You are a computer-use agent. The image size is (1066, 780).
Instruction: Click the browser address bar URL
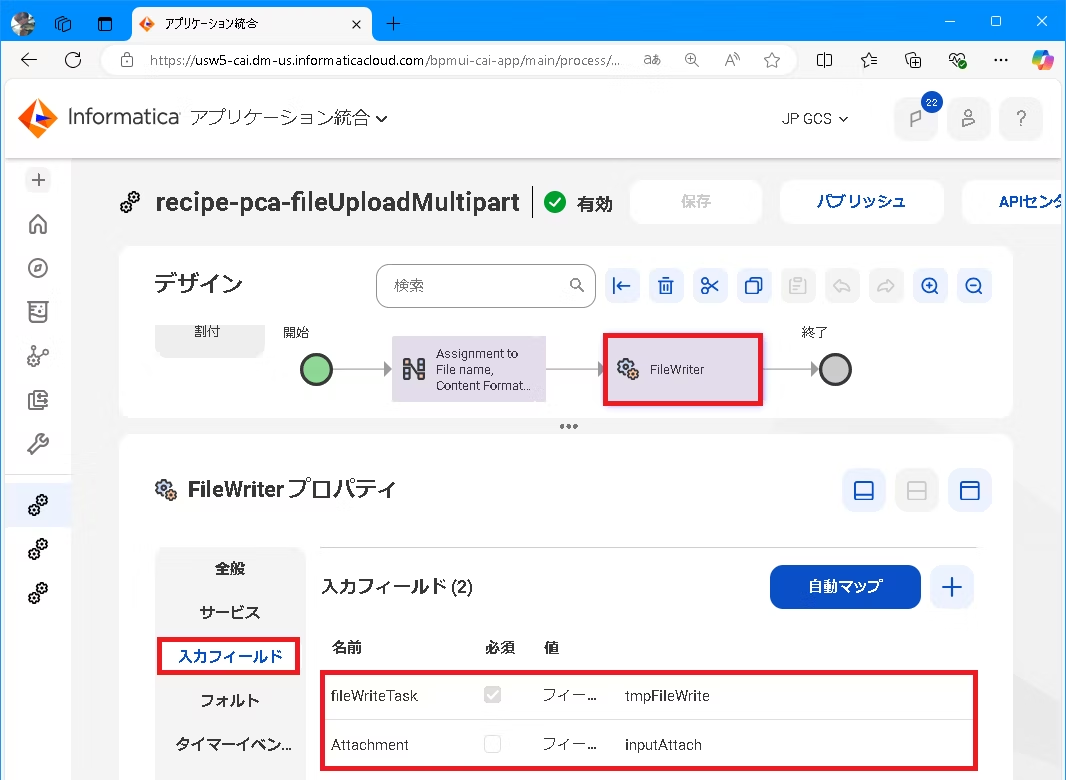tap(385, 60)
